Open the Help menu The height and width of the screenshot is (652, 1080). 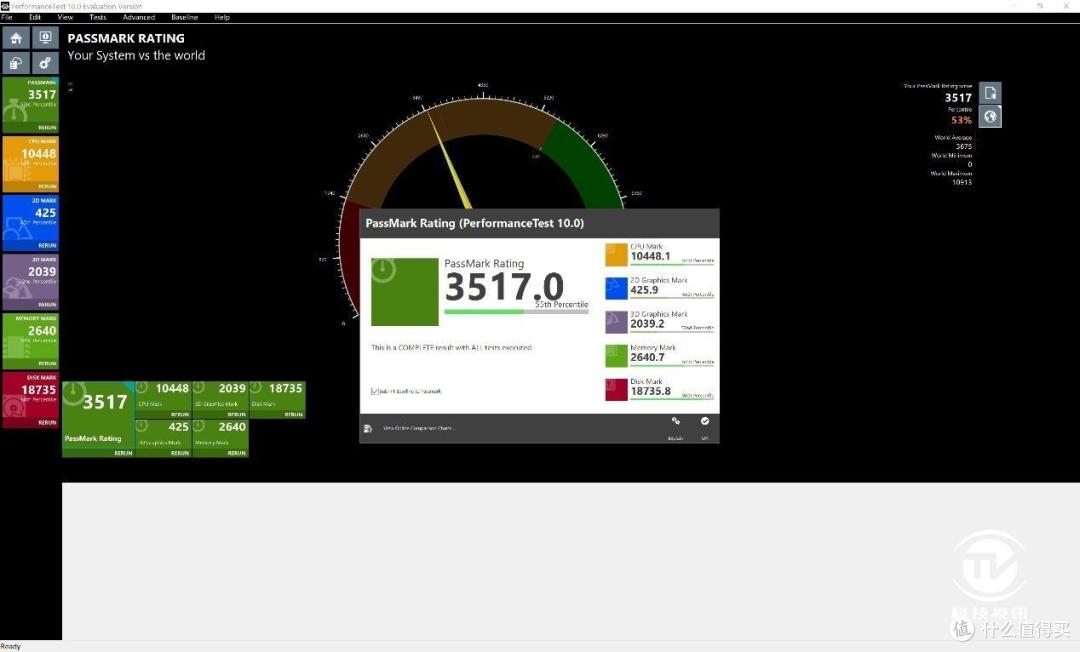point(222,17)
